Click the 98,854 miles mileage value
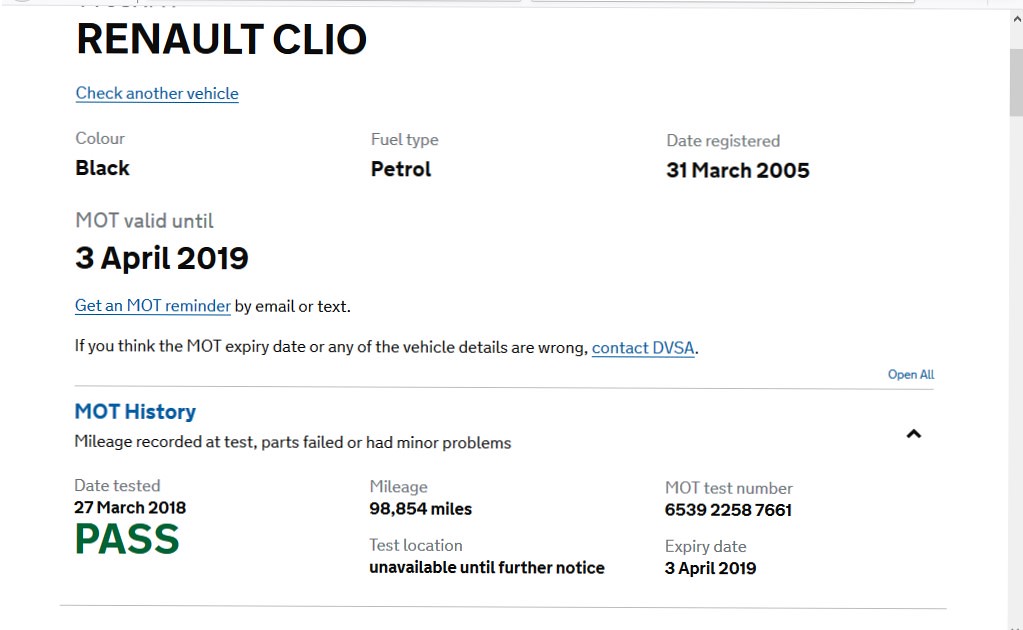Viewport: 1023px width, 630px height. click(420, 509)
